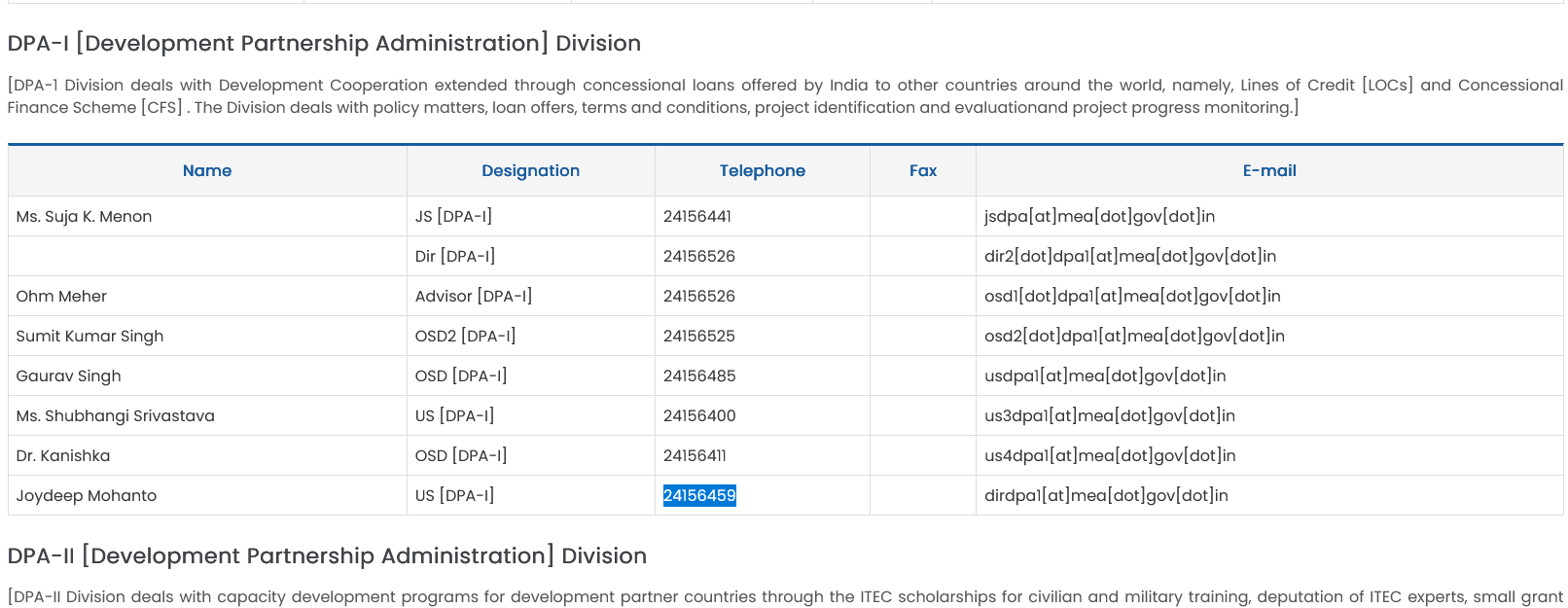
Task: Click Joydeep Mohanto's name cell
Action: [87, 496]
